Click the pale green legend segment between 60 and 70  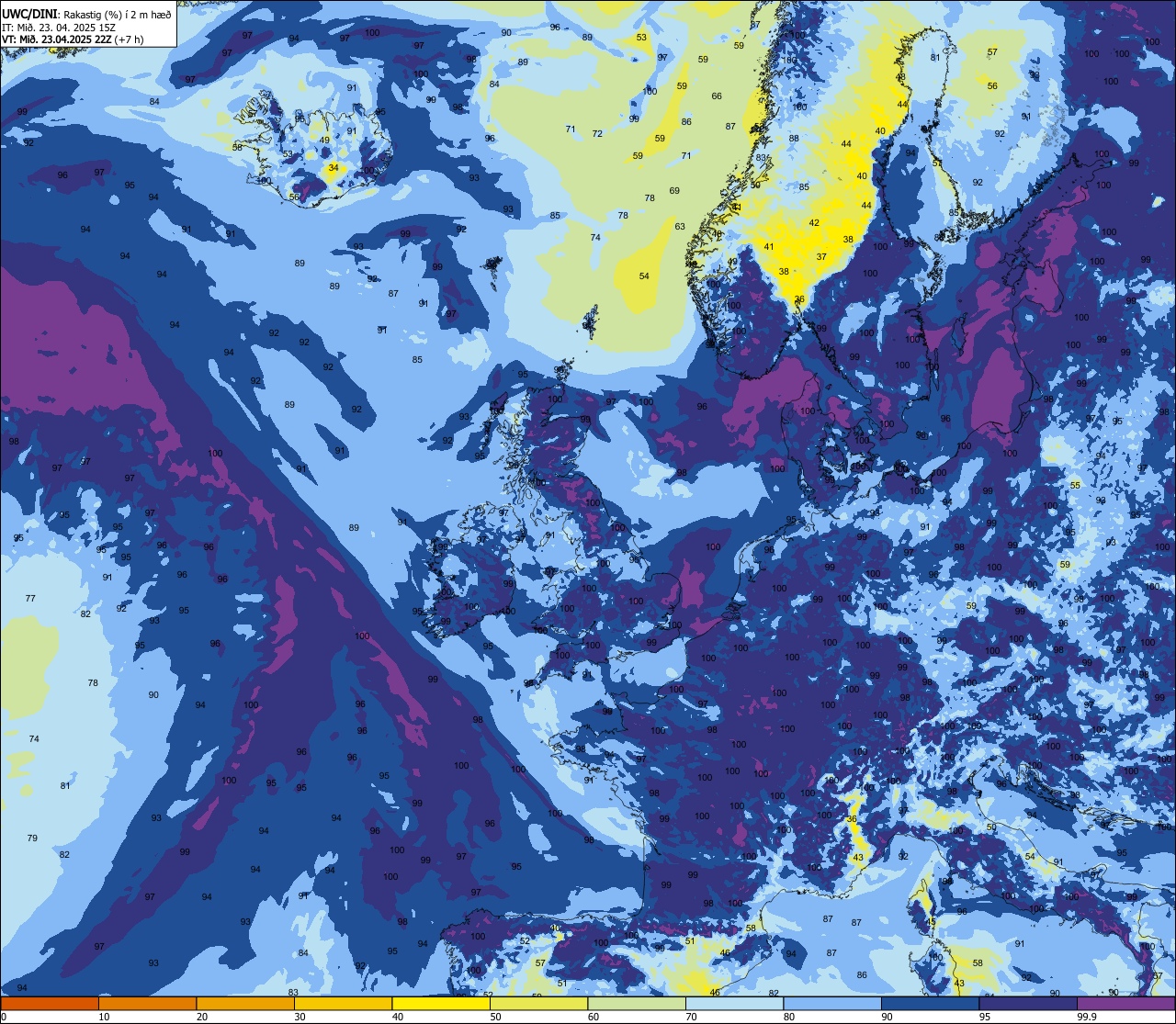pyautogui.click(x=637, y=1003)
